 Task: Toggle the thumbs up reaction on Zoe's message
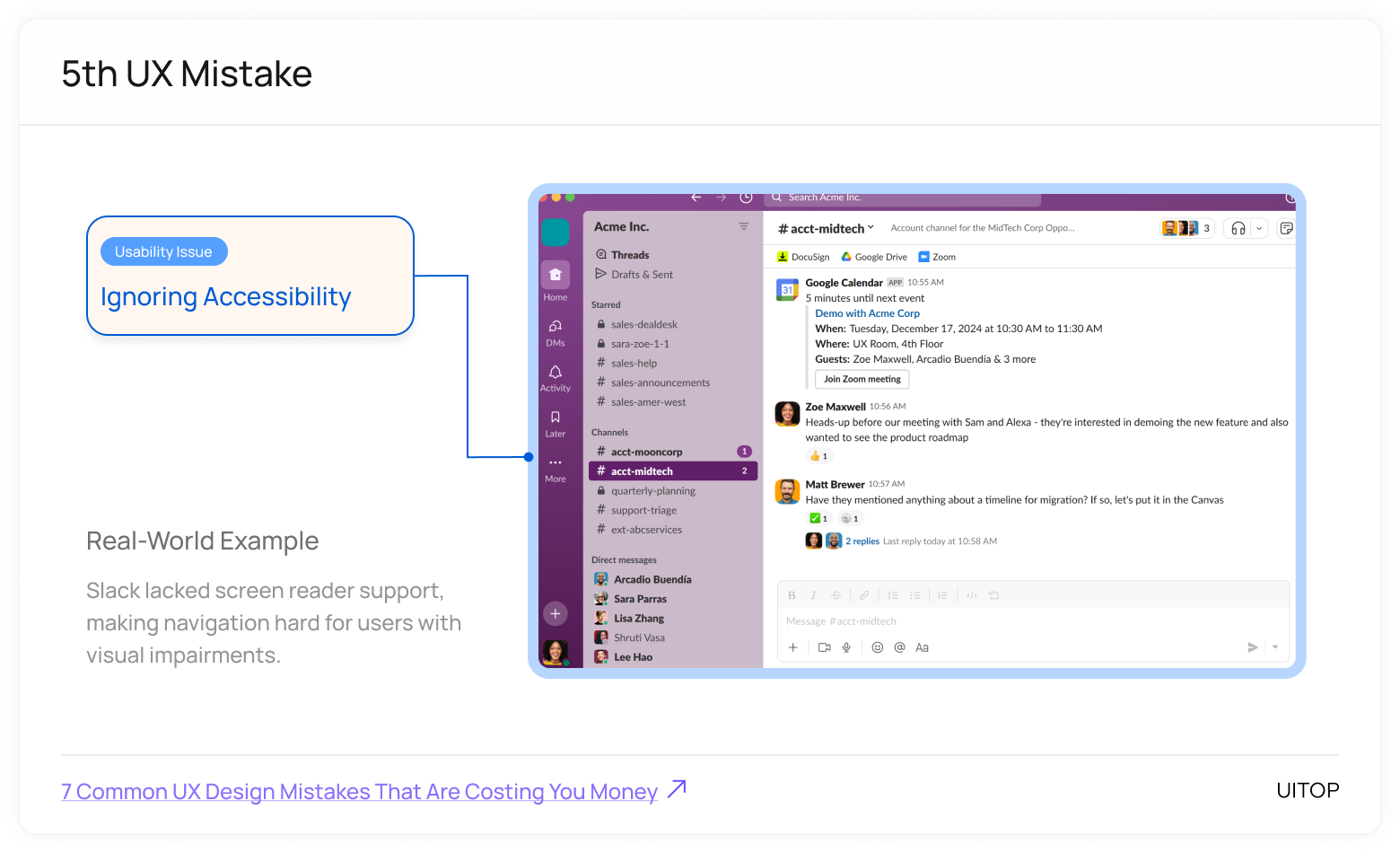coord(819,456)
